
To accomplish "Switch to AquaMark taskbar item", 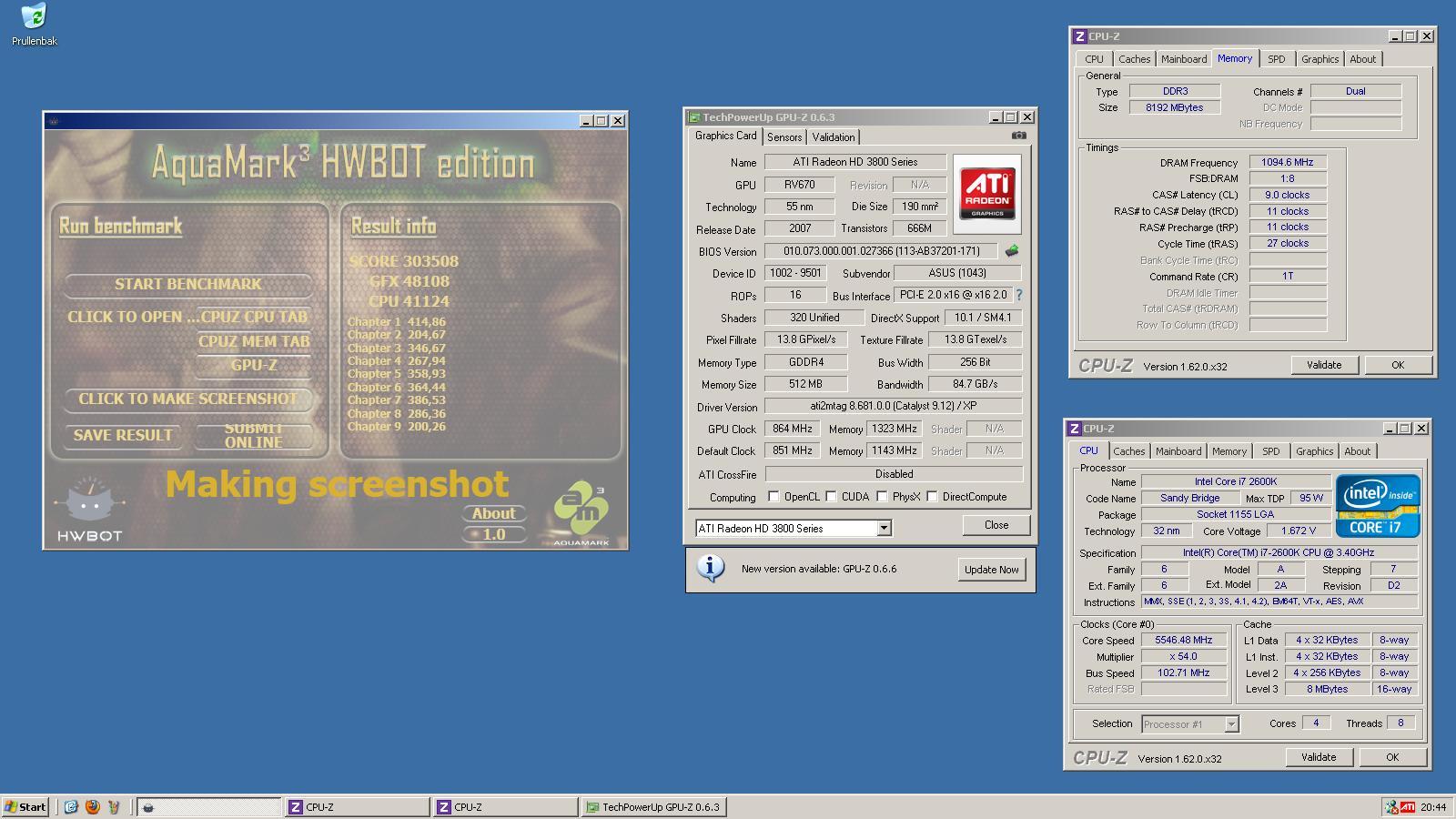I will click(208, 806).
